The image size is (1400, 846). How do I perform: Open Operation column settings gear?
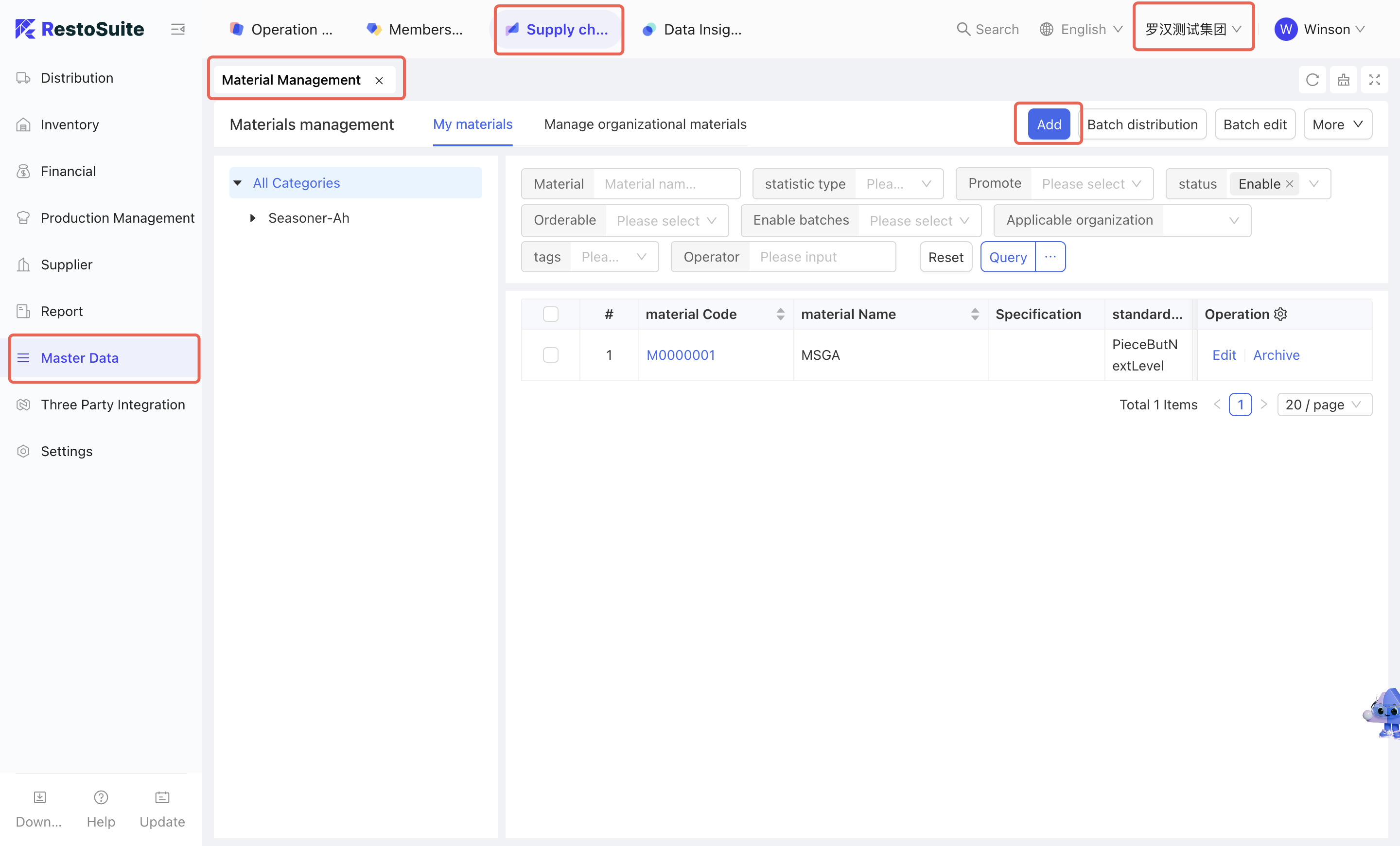1280,314
